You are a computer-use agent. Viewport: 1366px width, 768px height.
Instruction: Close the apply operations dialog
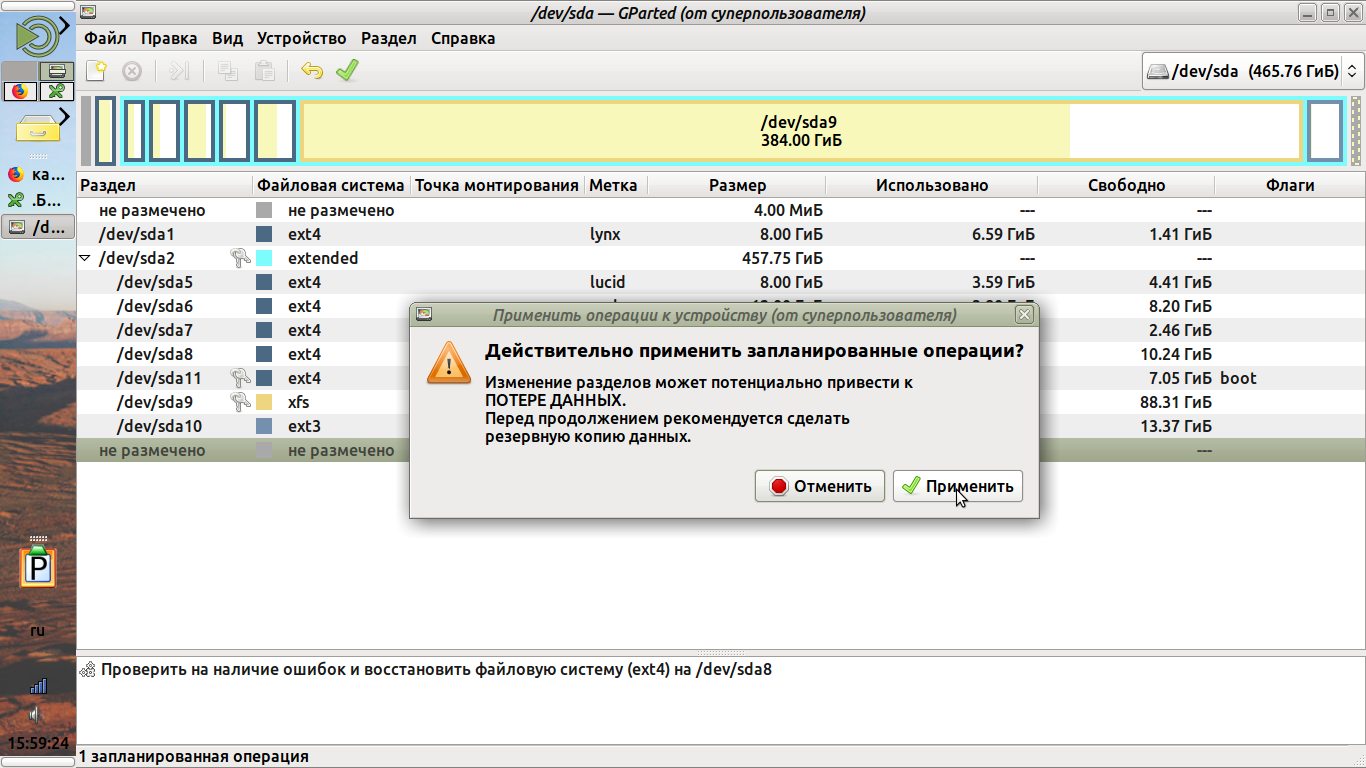[x=1024, y=315]
